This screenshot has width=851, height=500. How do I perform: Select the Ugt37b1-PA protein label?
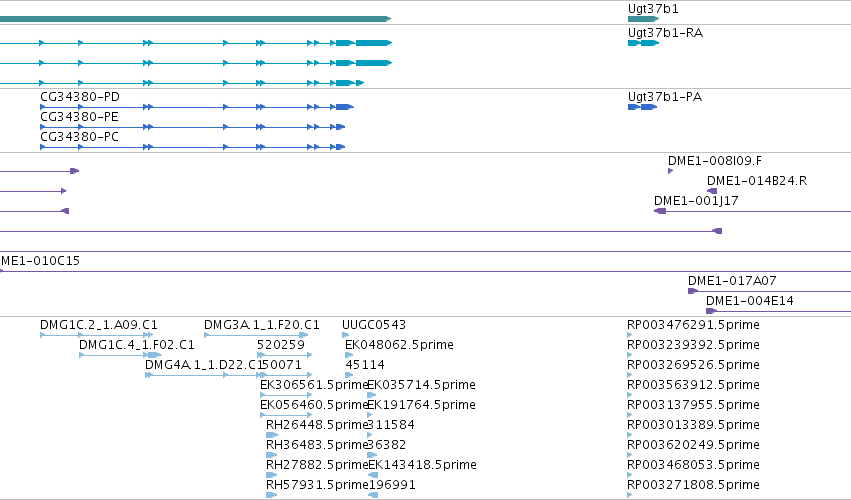click(665, 97)
